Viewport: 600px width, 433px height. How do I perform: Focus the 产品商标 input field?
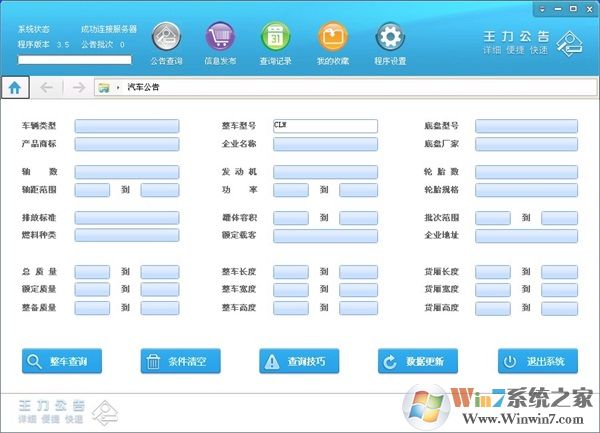click(127, 144)
